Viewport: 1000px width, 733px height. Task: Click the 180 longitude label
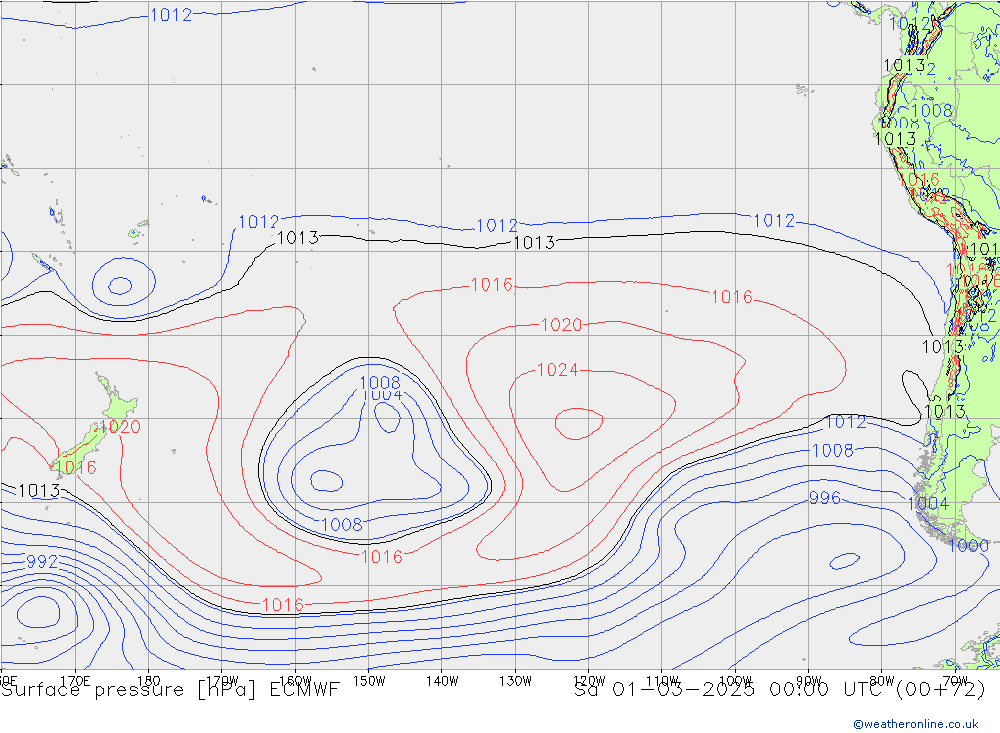pyautogui.click(x=149, y=681)
